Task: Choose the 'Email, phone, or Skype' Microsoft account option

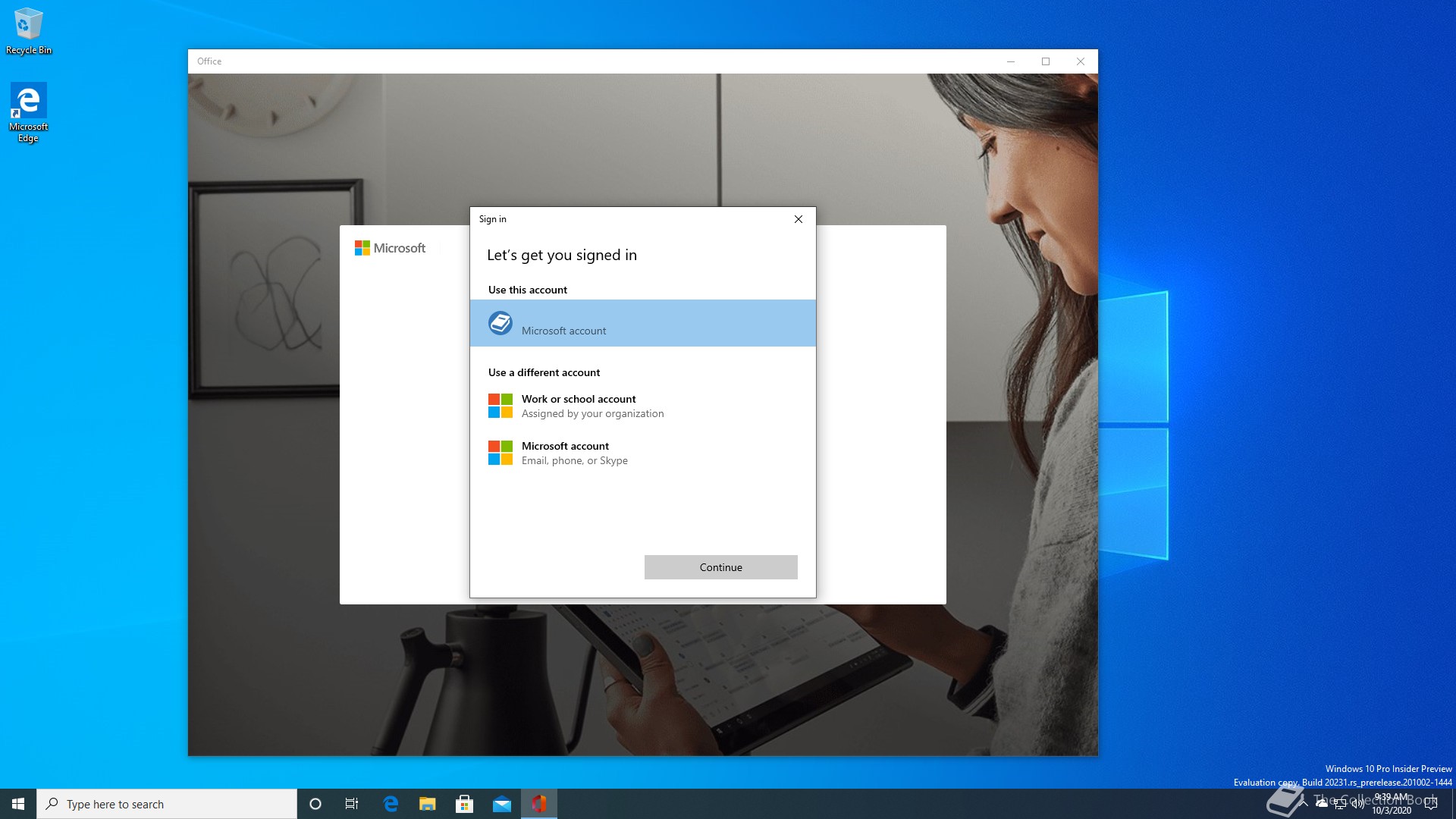Action: click(642, 453)
